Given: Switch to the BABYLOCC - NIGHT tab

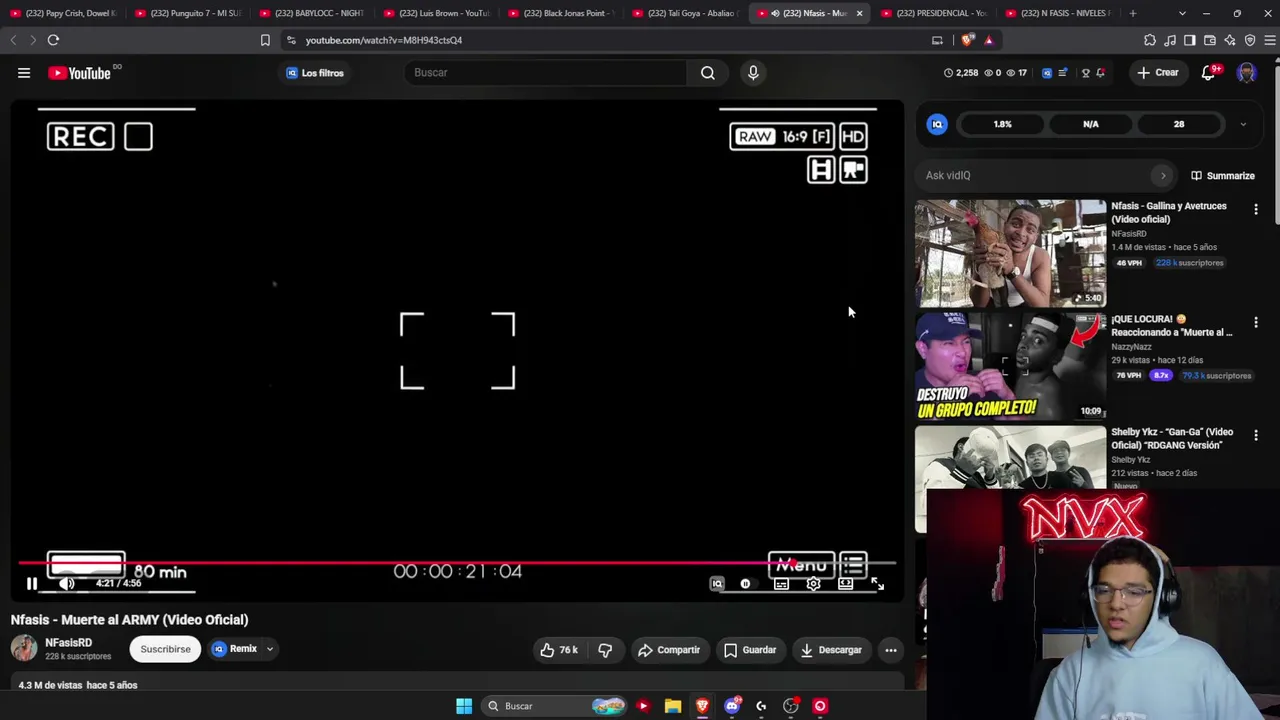Looking at the screenshot, I should (311, 13).
